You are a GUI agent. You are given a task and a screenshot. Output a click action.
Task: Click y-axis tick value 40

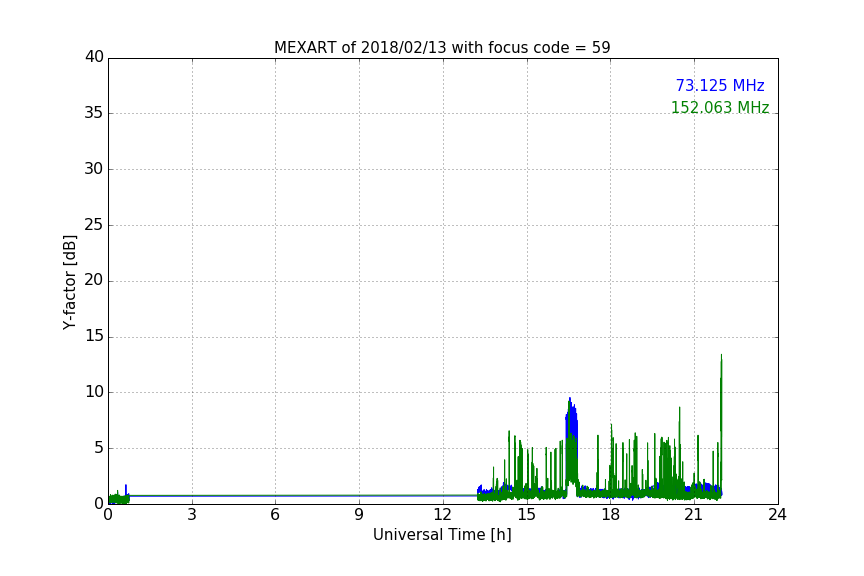click(94, 57)
